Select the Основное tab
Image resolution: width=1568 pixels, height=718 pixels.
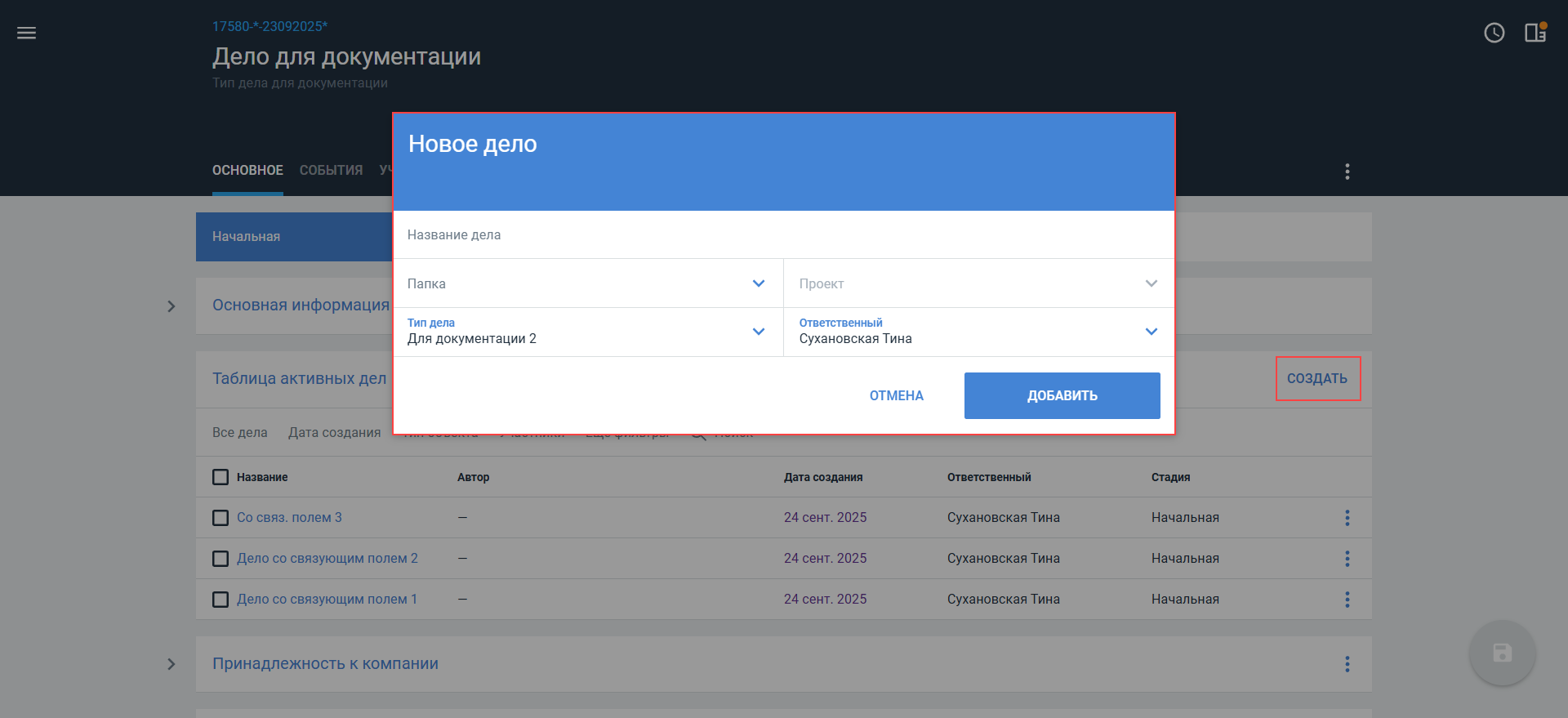[x=247, y=171]
